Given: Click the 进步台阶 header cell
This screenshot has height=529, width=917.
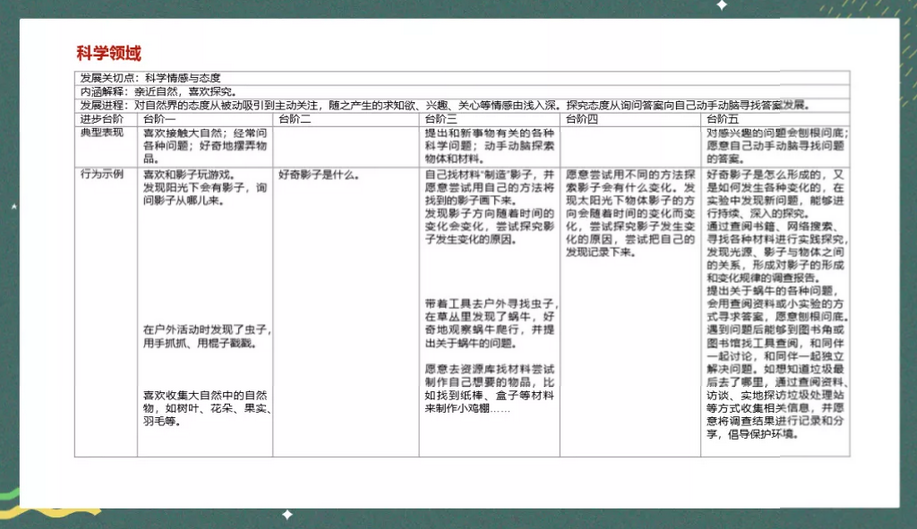Looking at the screenshot, I should 102,118.
